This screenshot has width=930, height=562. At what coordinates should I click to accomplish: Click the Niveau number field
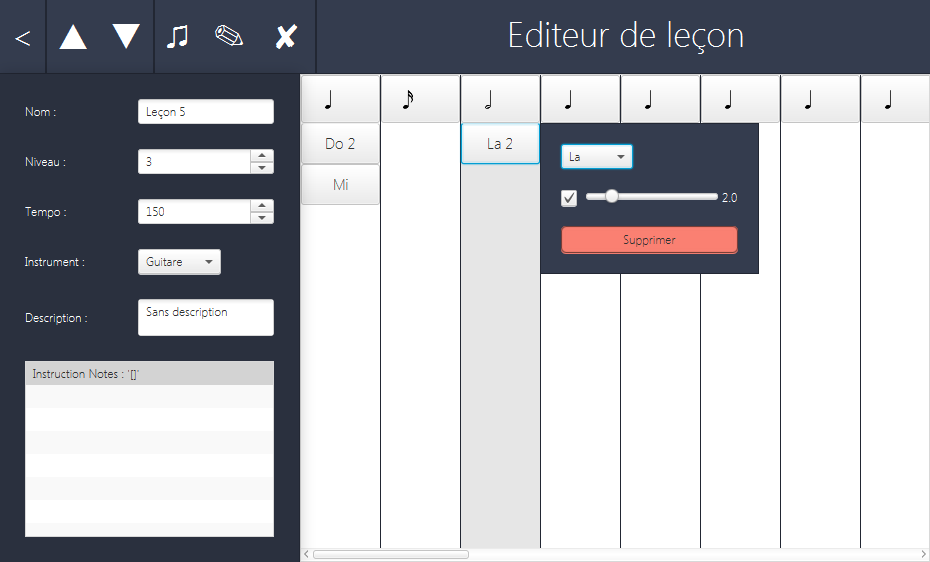(x=194, y=161)
